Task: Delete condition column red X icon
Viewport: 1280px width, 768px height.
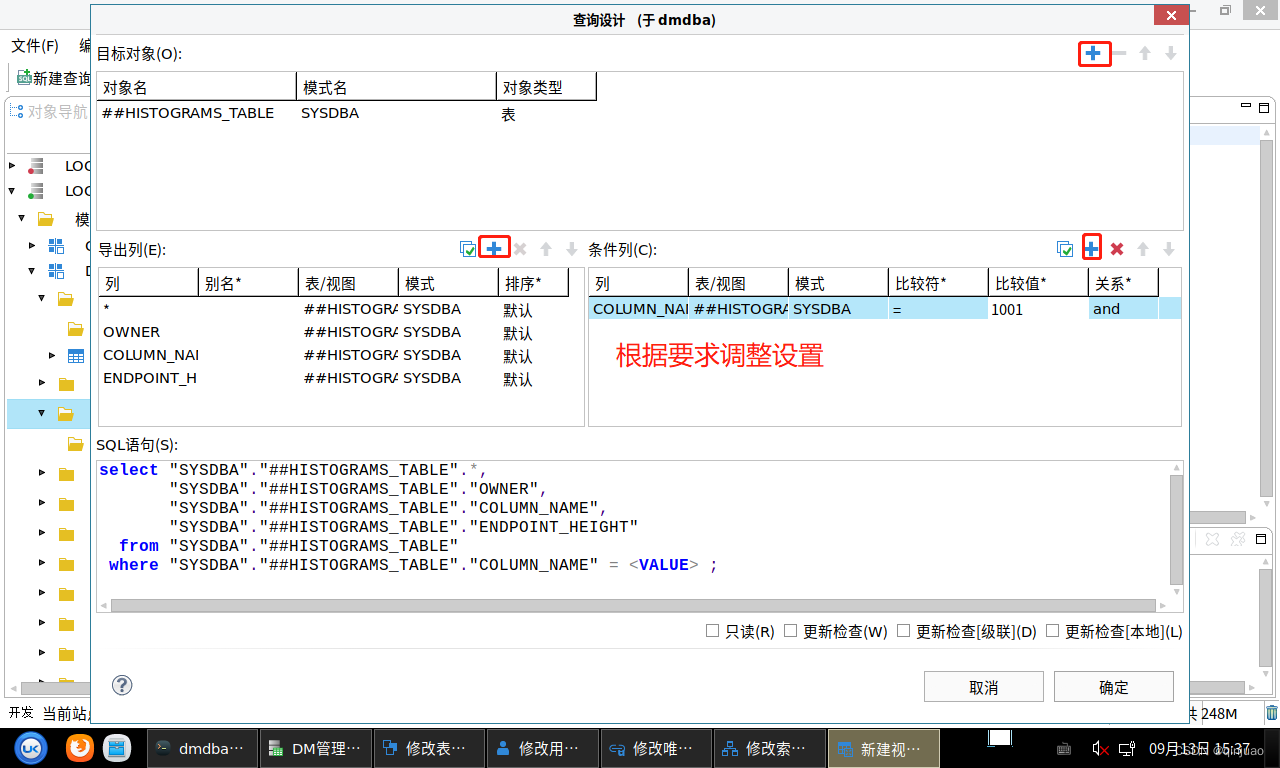Action: point(1117,249)
